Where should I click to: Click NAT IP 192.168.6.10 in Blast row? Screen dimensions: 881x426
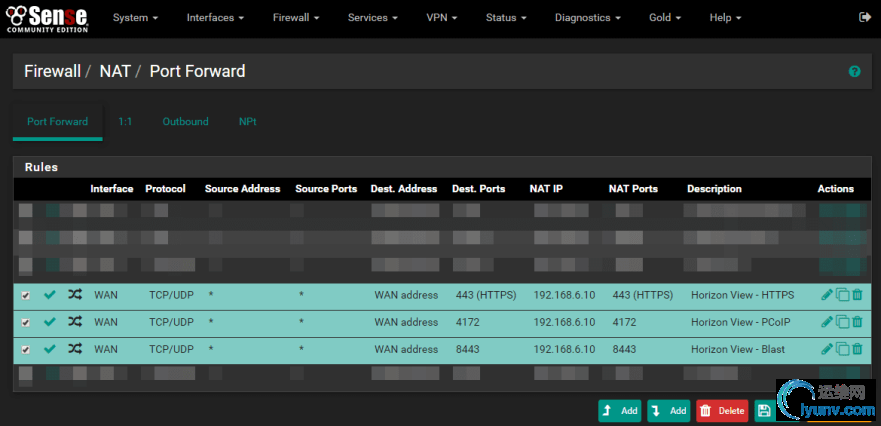pos(564,349)
